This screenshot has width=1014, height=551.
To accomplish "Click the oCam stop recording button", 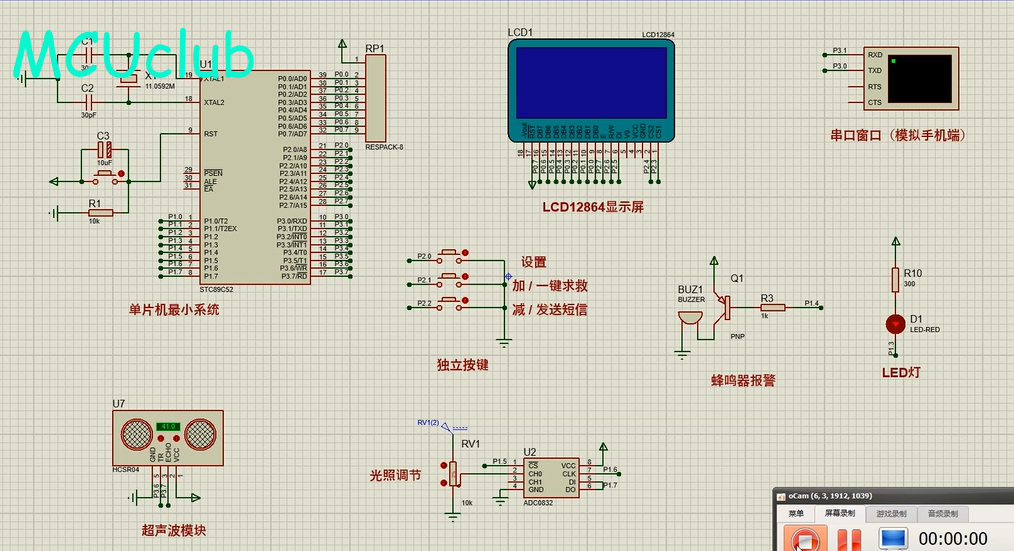I will pyautogui.click(x=803, y=540).
